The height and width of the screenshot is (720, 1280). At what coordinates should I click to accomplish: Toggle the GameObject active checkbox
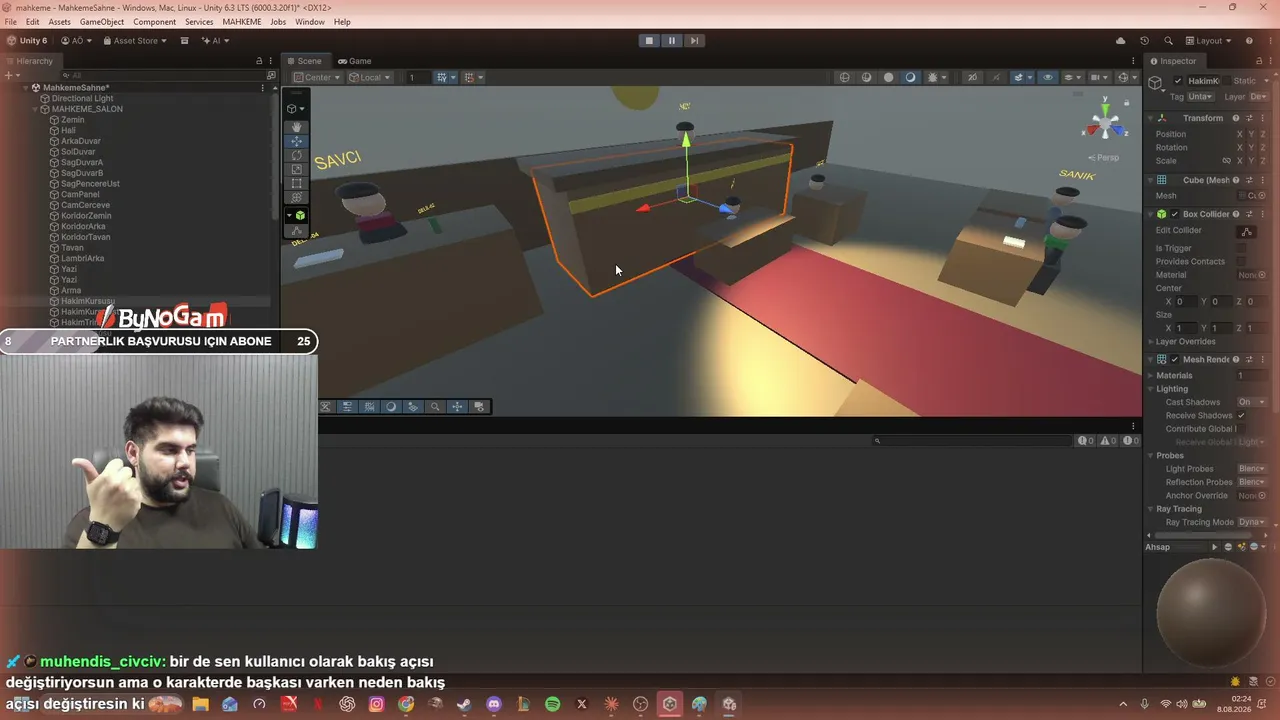pos(1178,81)
